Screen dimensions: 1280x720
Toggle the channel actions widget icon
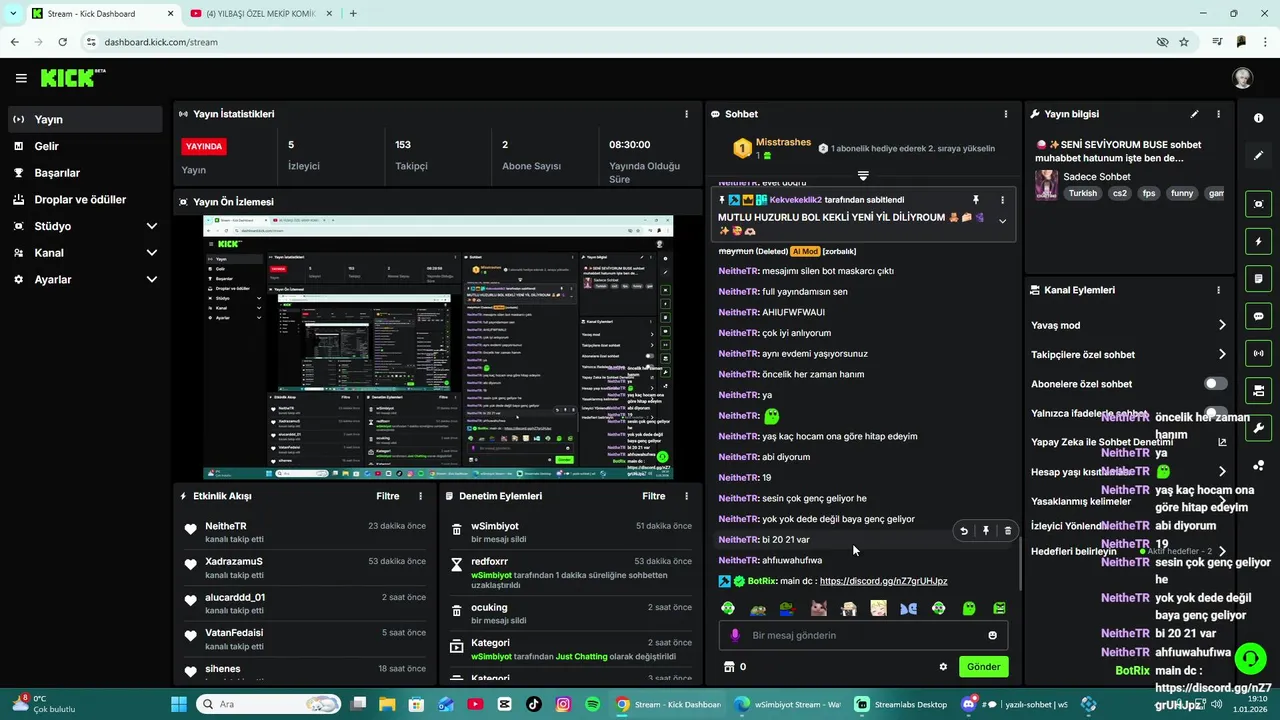(1258, 390)
